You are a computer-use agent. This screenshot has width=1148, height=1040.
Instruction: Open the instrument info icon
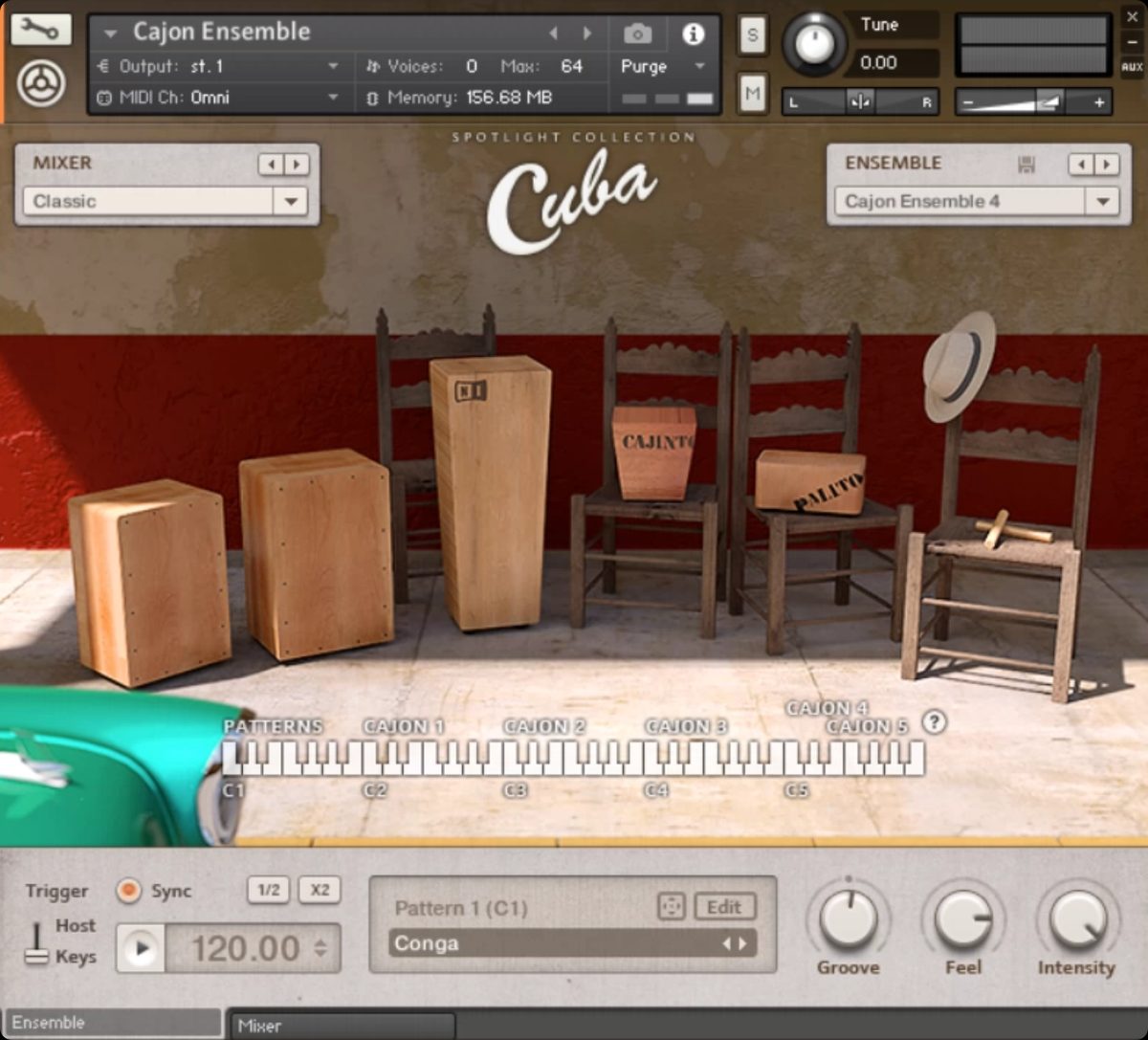[x=693, y=34]
